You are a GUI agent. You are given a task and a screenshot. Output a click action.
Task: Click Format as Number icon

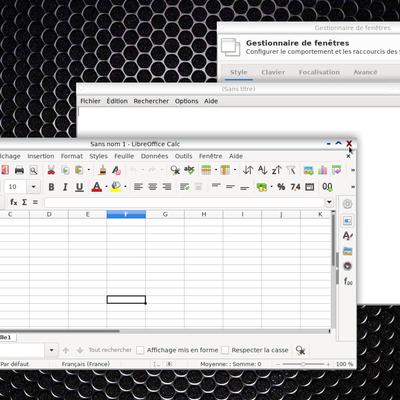click(x=295, y=187)
